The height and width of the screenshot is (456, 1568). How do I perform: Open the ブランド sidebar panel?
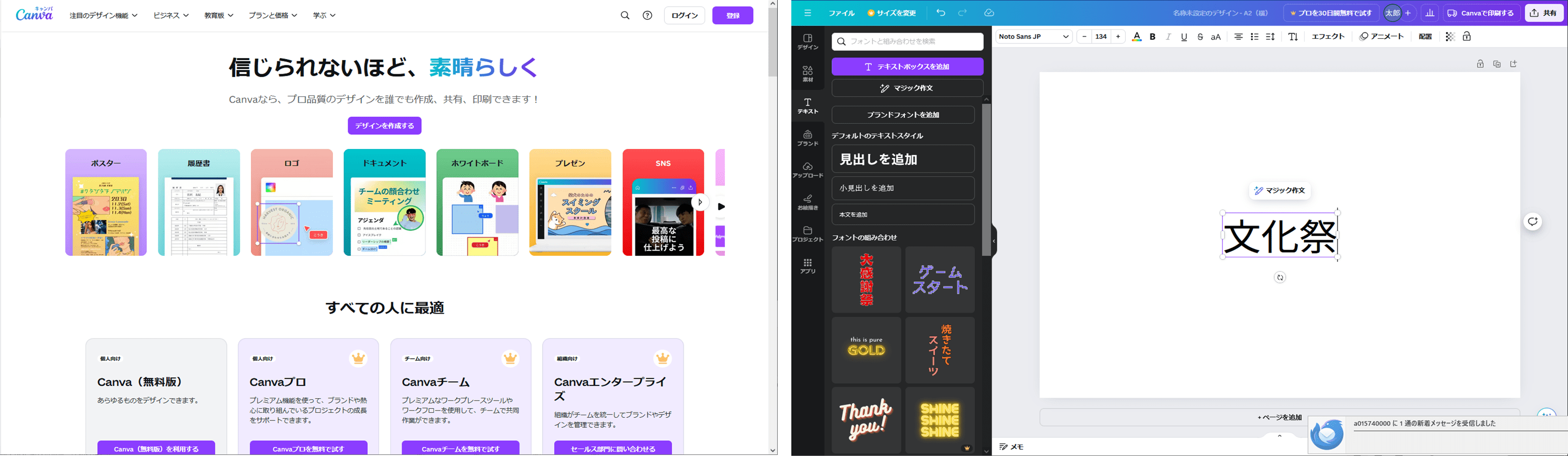808,138
